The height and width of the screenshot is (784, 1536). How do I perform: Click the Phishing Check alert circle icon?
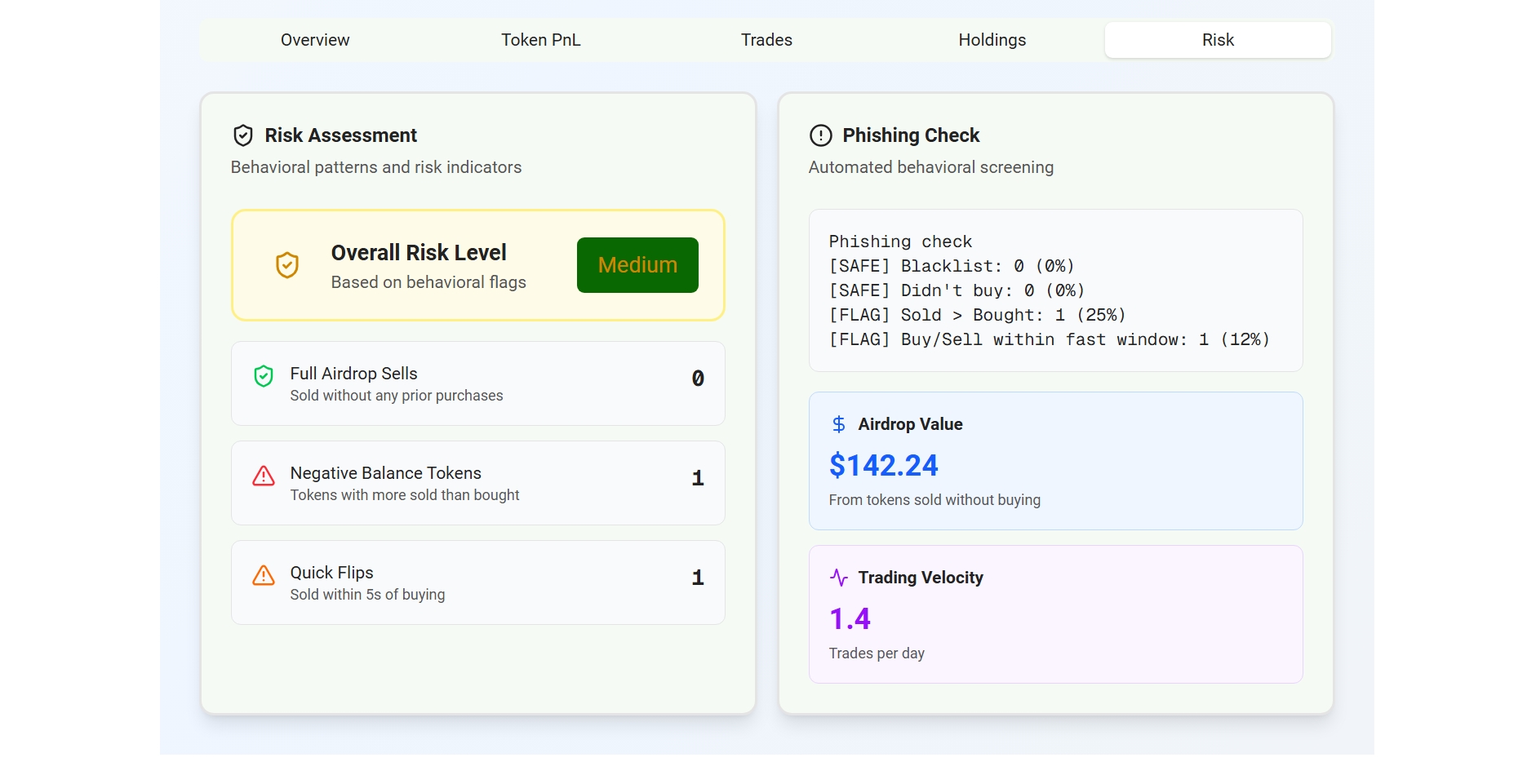(820, 135)
